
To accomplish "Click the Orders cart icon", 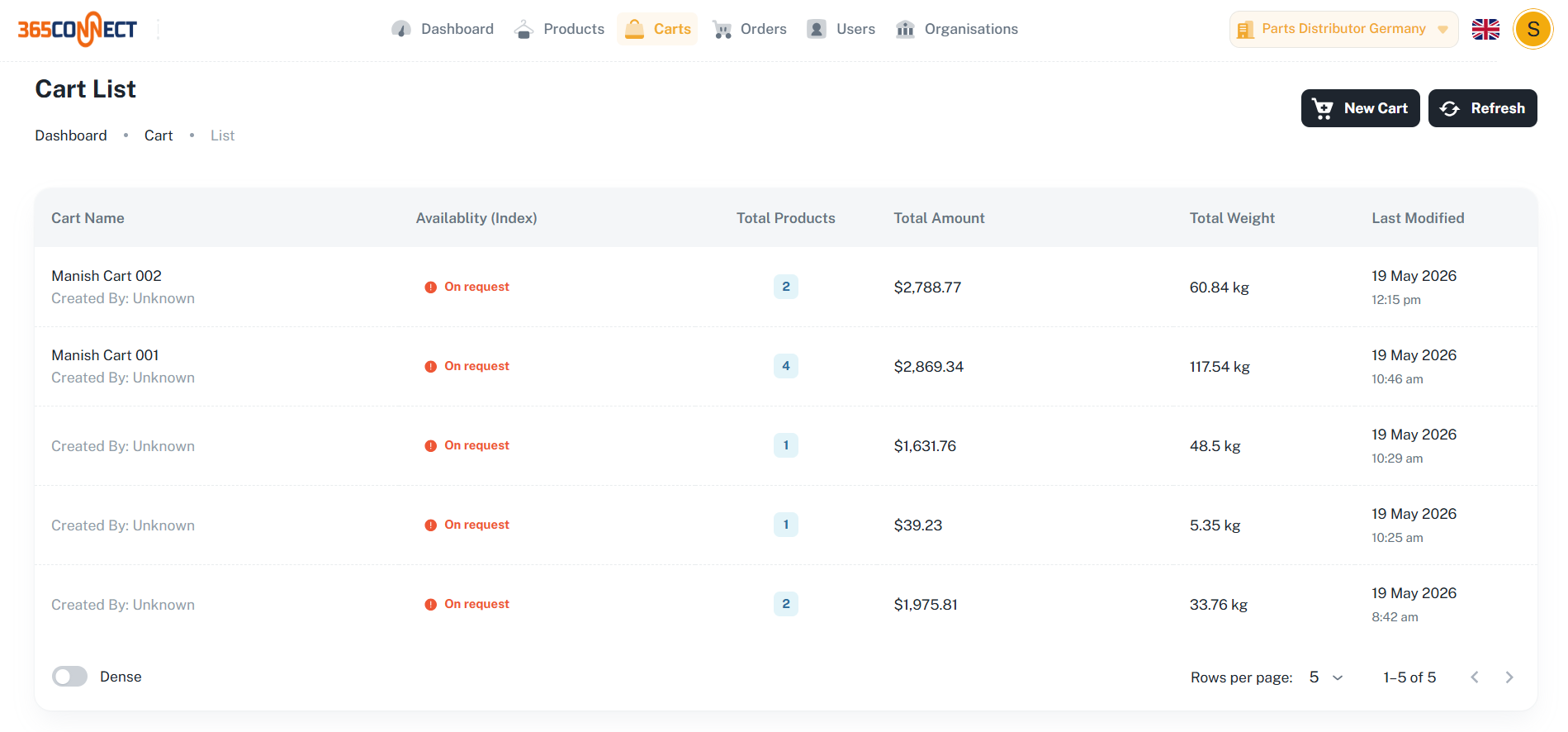I will tap(722, 30).
